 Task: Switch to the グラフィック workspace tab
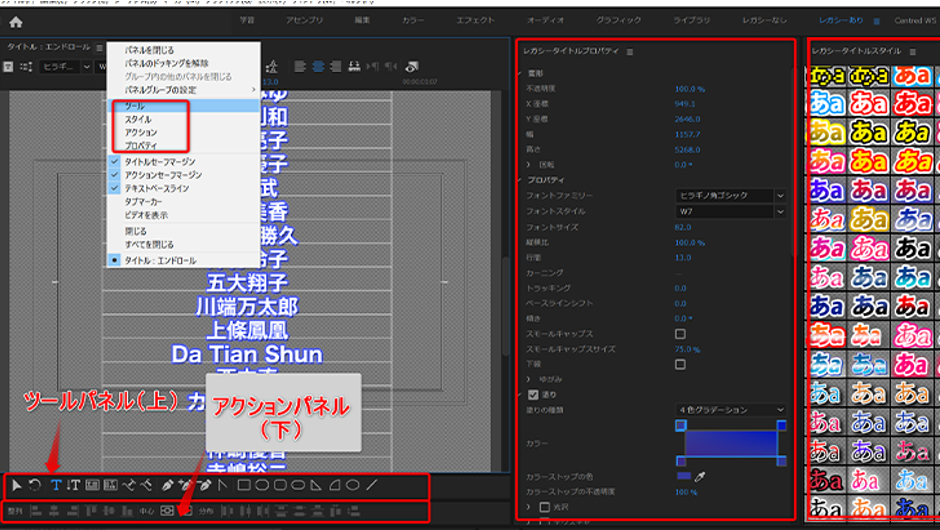[618, 20]
